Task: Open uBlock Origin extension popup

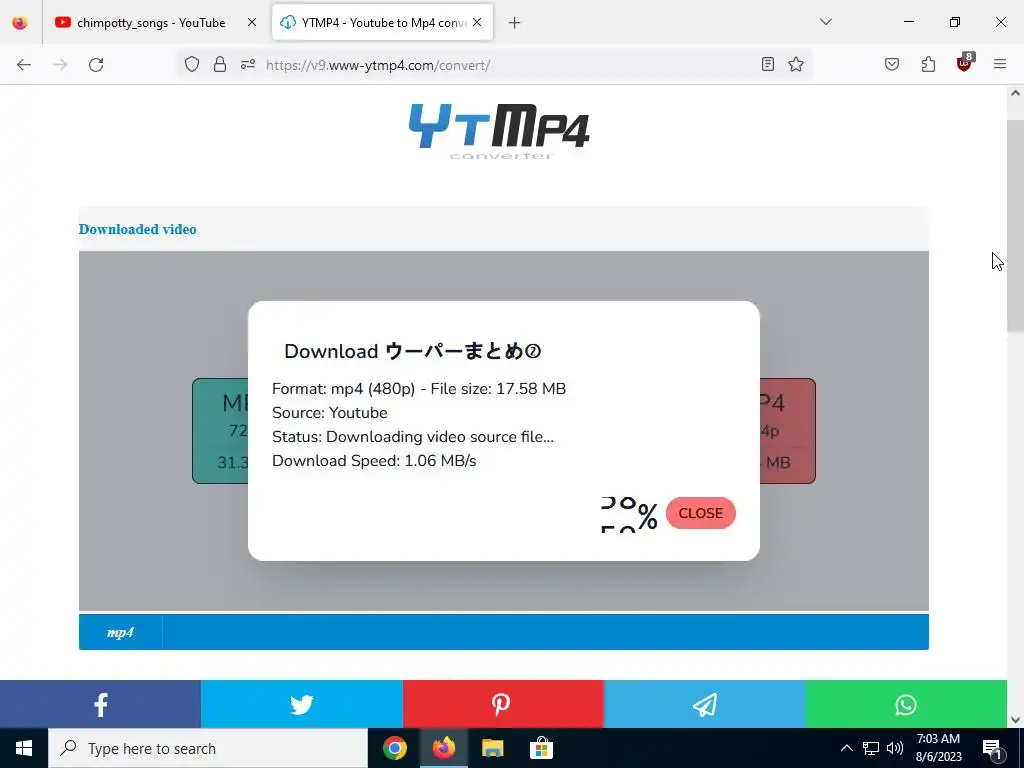Action: pos(964,63)
